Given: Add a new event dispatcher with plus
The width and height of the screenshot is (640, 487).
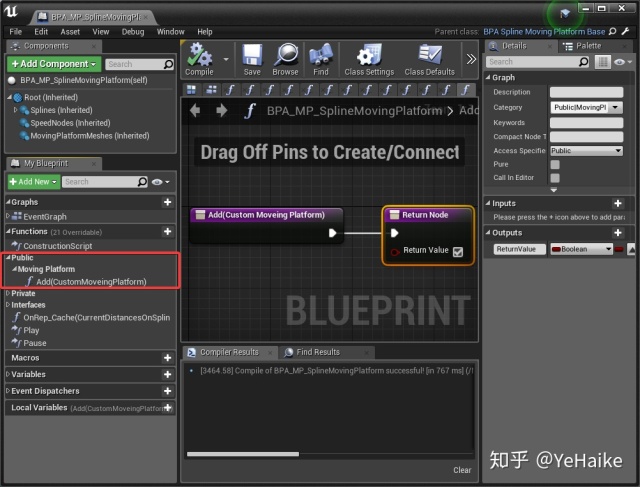Looking at the screenshot, I should [x=167, y=391].
